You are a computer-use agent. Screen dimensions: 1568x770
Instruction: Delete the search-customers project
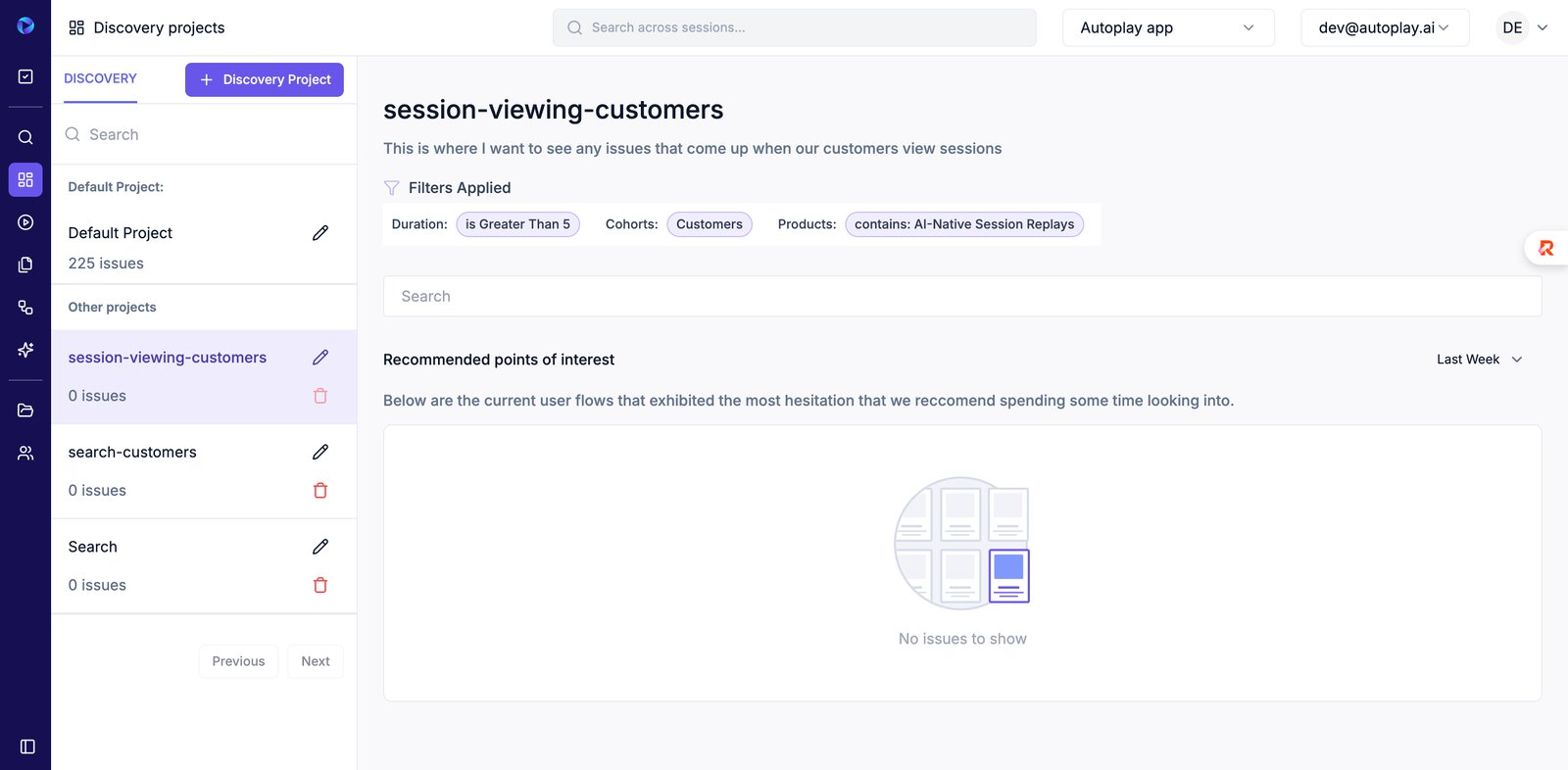(x=320, y=491)
